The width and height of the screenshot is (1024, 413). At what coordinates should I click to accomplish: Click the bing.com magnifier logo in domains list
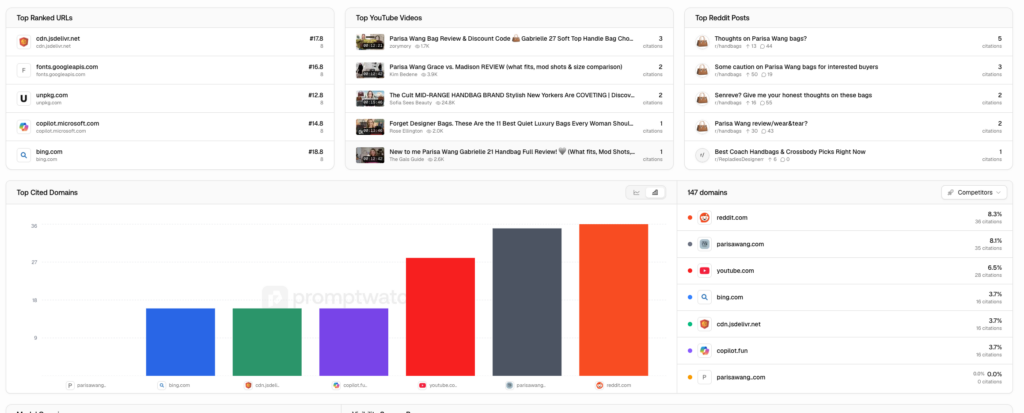(705, 297)
